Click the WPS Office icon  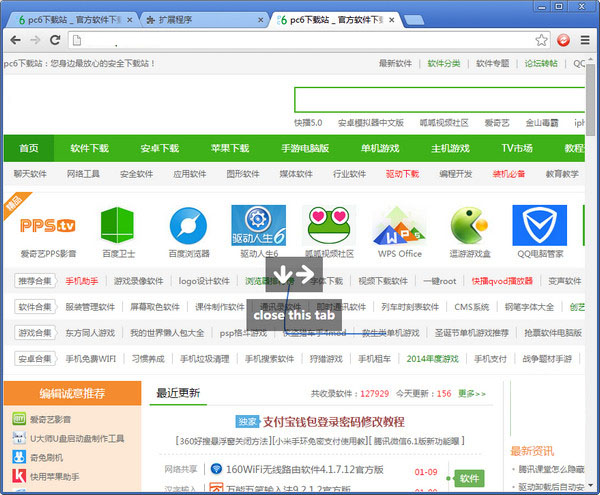point(399,226)
